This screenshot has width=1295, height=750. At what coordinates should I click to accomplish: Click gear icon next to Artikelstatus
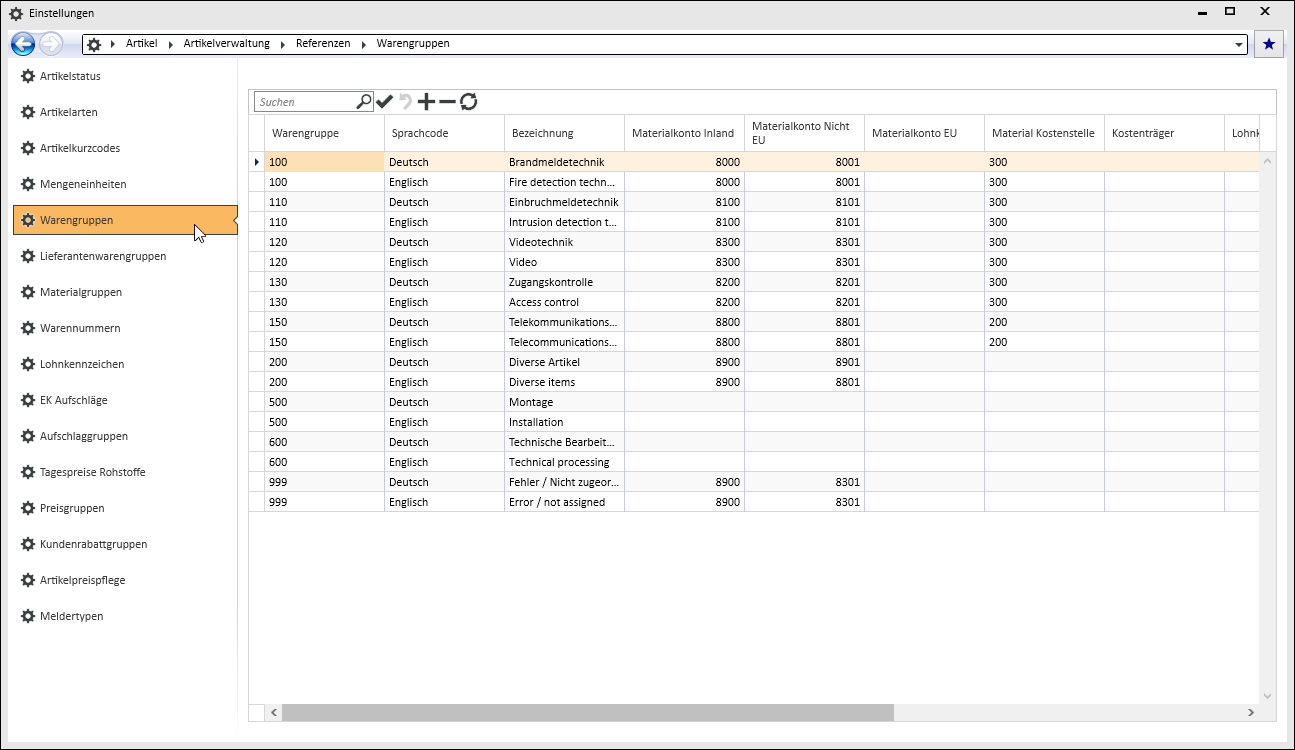28,76
